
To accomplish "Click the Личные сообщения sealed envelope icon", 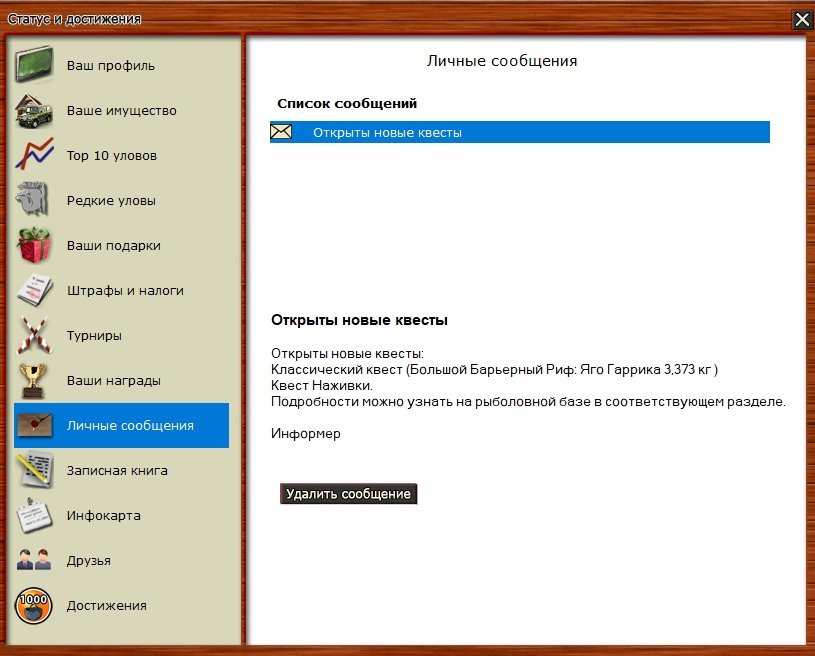I will [34, 425].
